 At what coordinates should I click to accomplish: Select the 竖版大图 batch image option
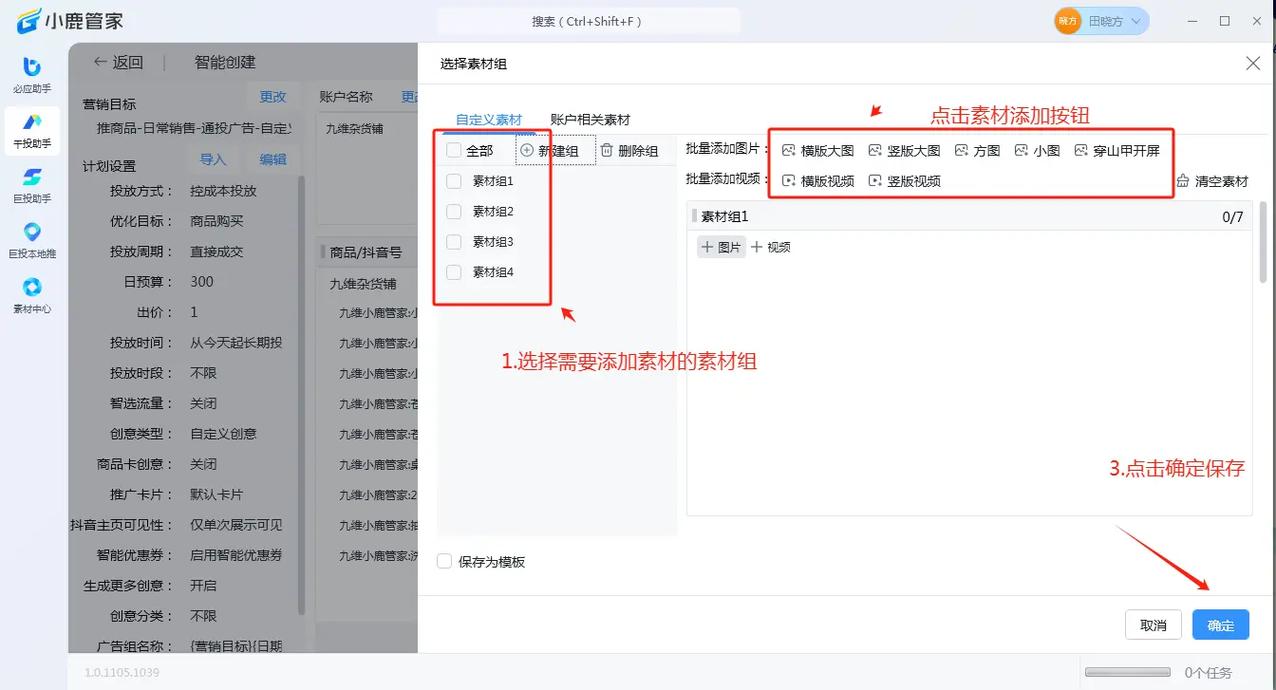905,150
